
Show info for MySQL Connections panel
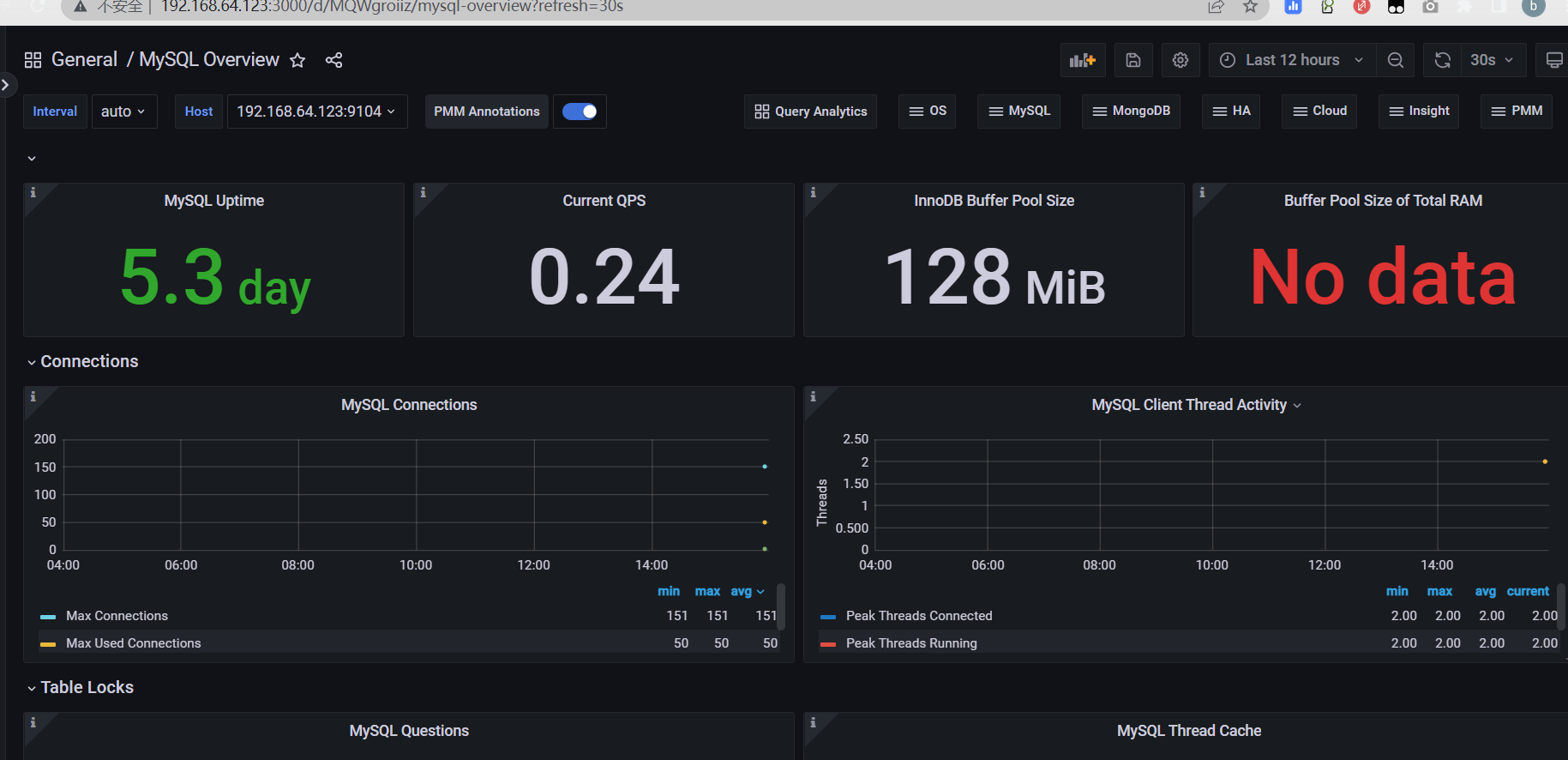pyautogui.click(x=33, y=396)
